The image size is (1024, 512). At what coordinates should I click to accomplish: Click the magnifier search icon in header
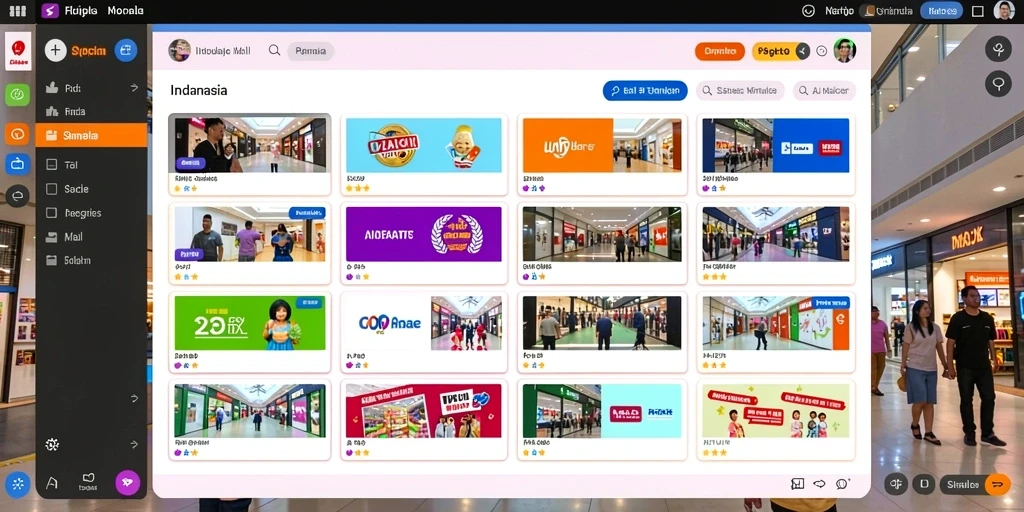[x=275, y=50]
